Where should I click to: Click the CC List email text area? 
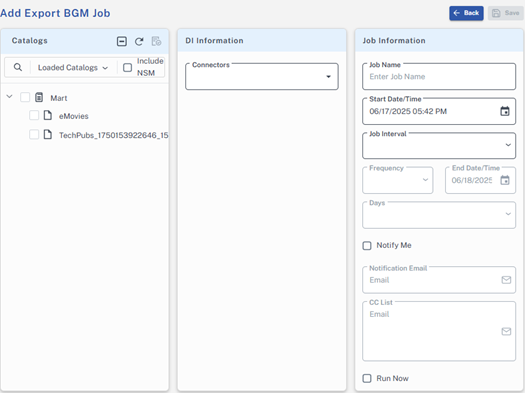coord(439,331)
